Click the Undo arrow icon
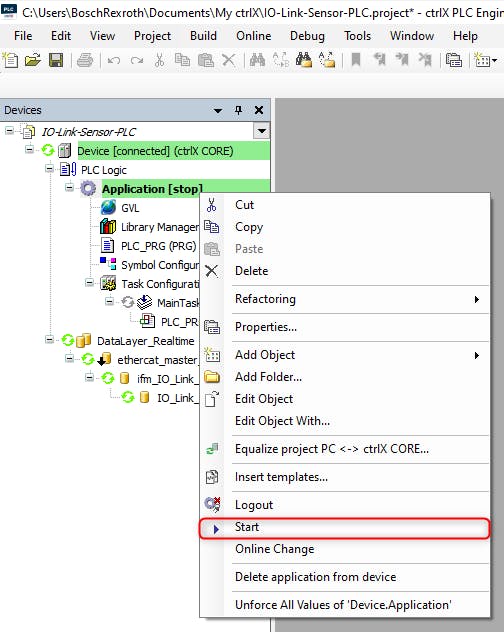This screenshot has width=504, height=632. [x=114, y=60]
